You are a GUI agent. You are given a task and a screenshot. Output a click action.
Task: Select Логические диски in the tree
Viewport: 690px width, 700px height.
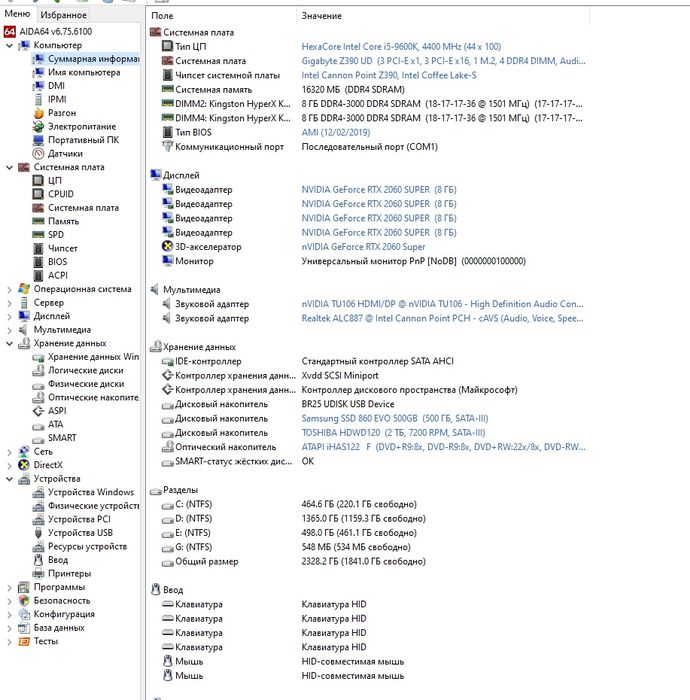pyautogui.click(x=86, y=371)
